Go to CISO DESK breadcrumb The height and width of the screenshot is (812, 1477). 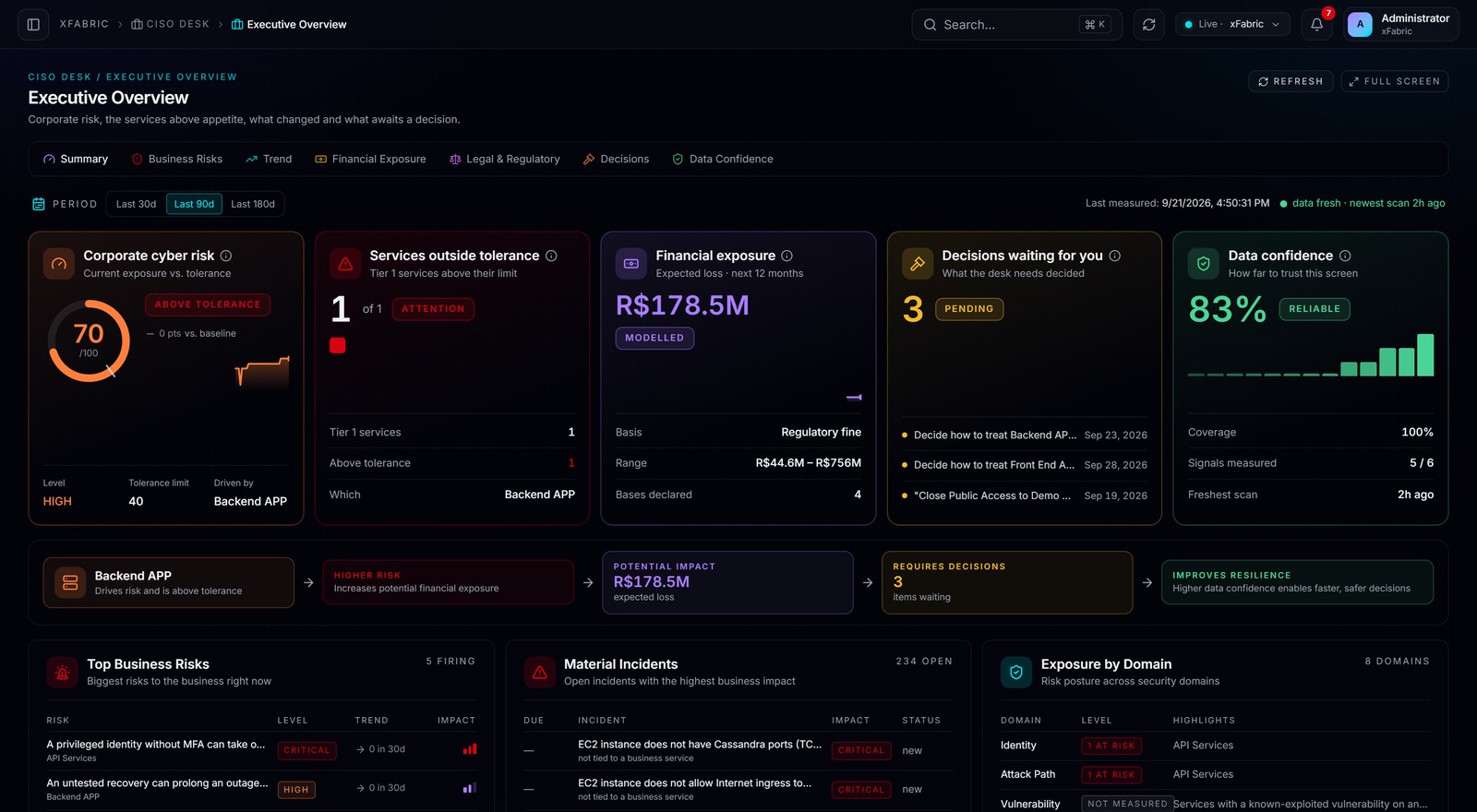[171, 24]
